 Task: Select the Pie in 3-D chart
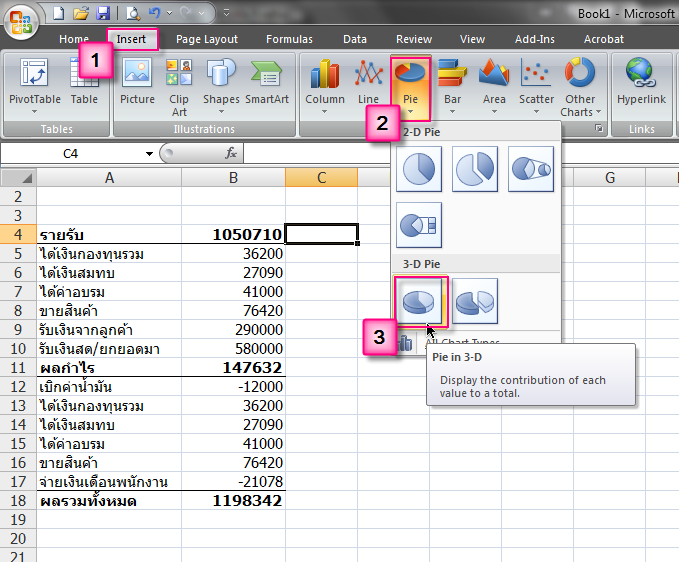point(419,301)
